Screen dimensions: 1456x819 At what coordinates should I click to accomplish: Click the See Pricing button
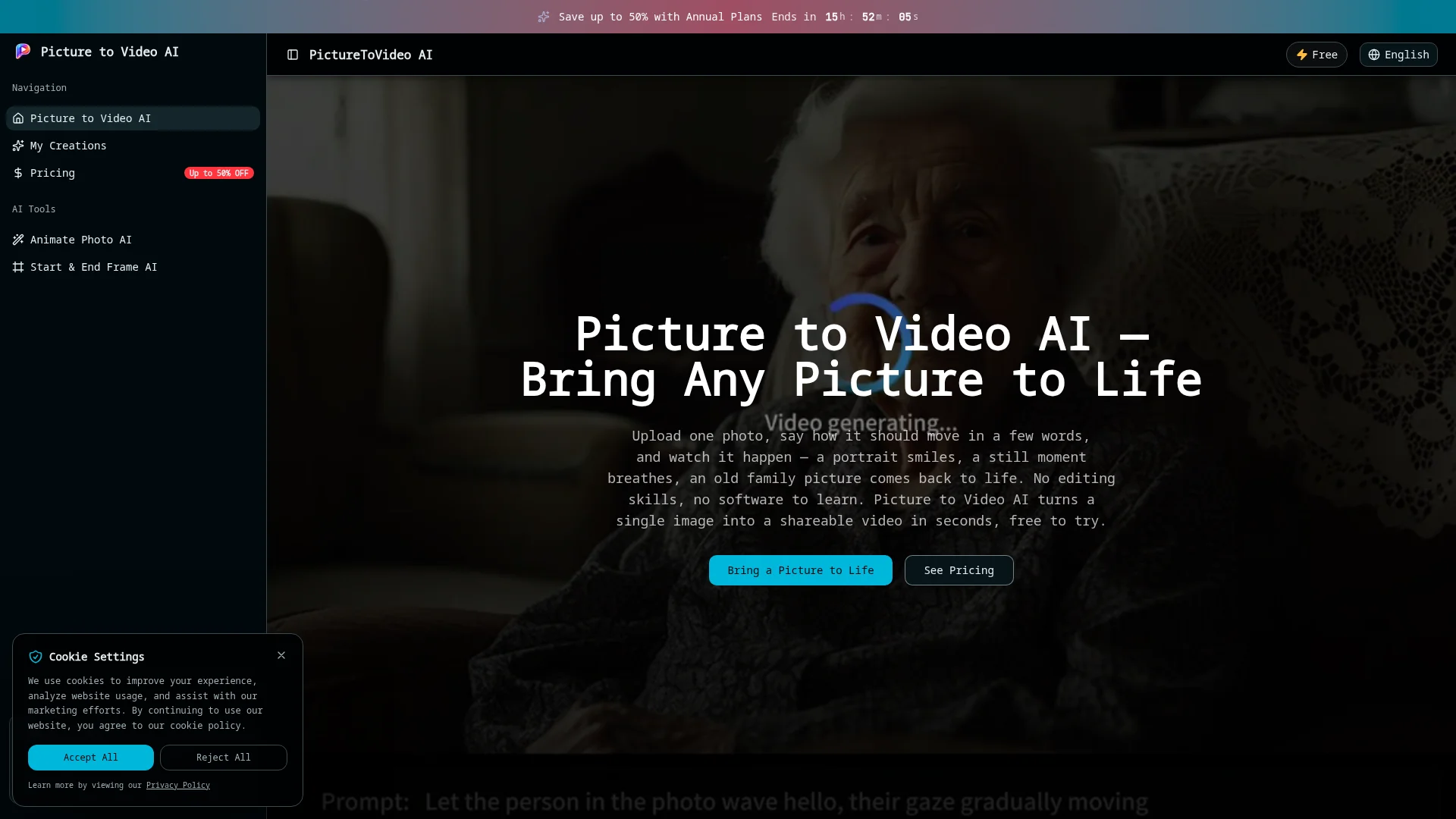coord(959,570)
